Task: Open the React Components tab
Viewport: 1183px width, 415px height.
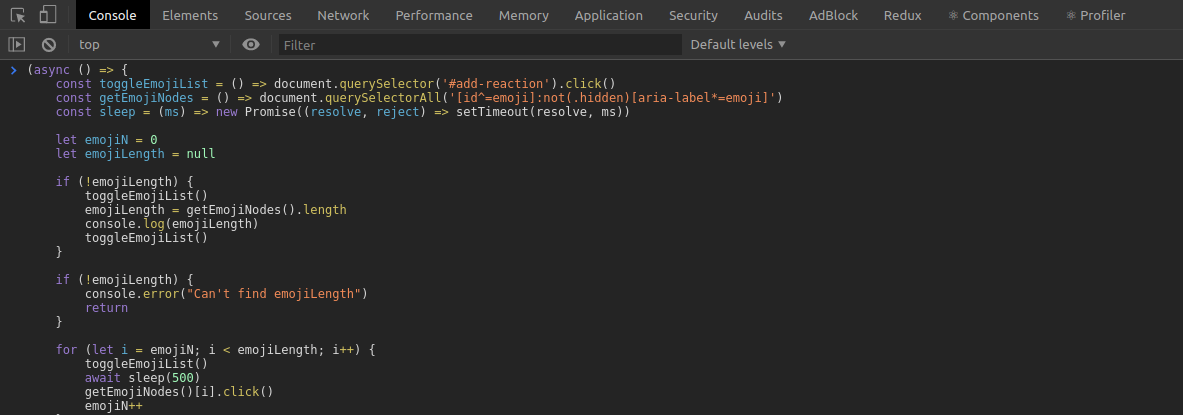Action: point(994,15)
